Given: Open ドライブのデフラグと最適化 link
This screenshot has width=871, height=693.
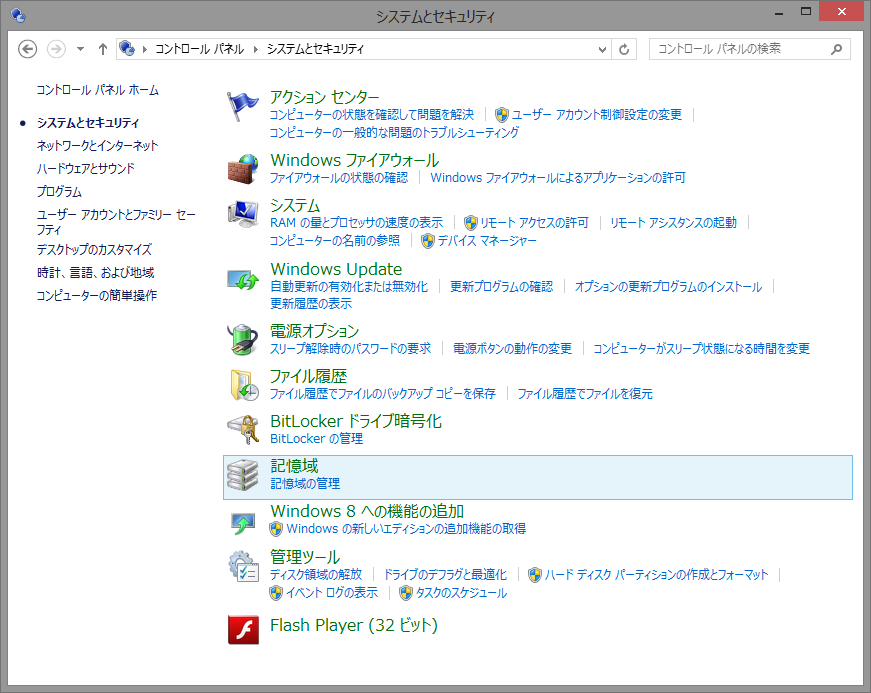Looking at the screenshot, I should 445,575.
